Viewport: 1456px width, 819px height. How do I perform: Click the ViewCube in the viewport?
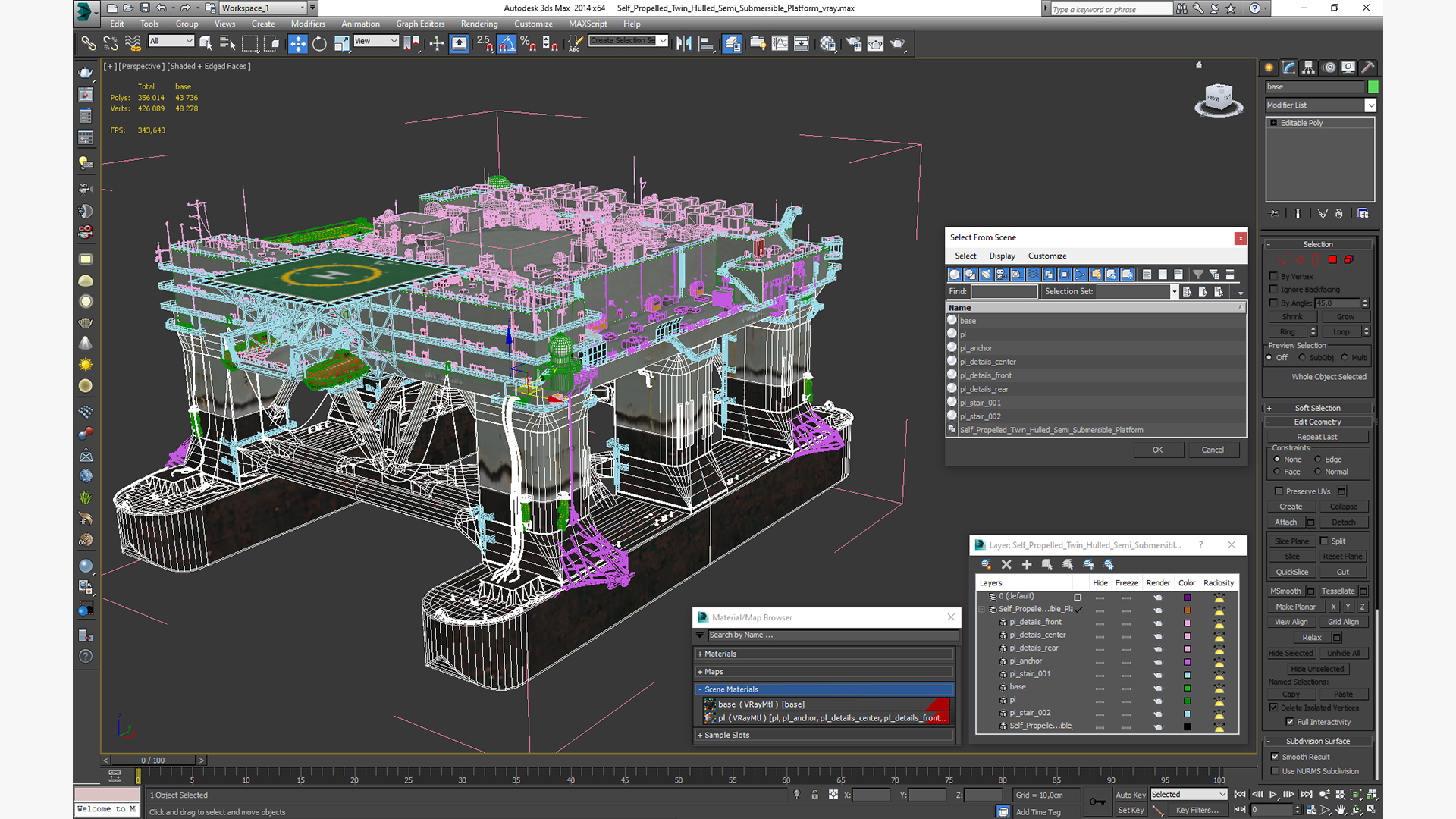(1219, 99)
